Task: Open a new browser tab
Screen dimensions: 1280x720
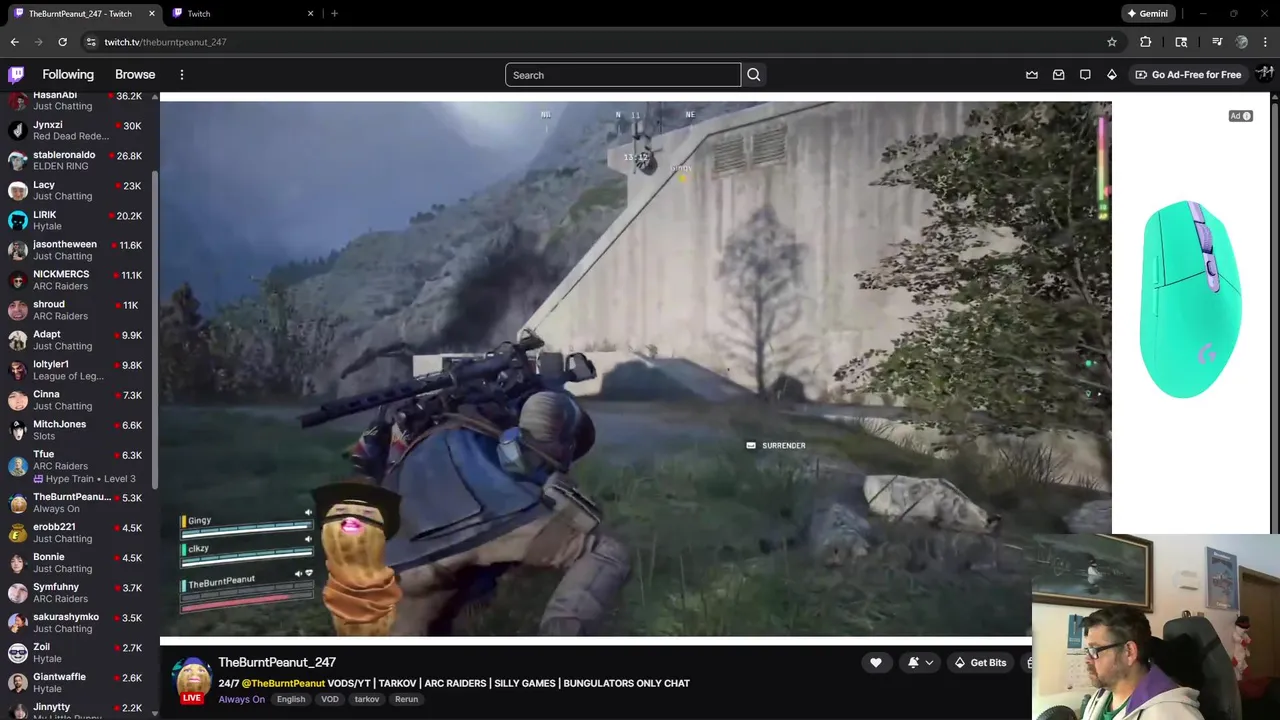Action: pos(334,13)
